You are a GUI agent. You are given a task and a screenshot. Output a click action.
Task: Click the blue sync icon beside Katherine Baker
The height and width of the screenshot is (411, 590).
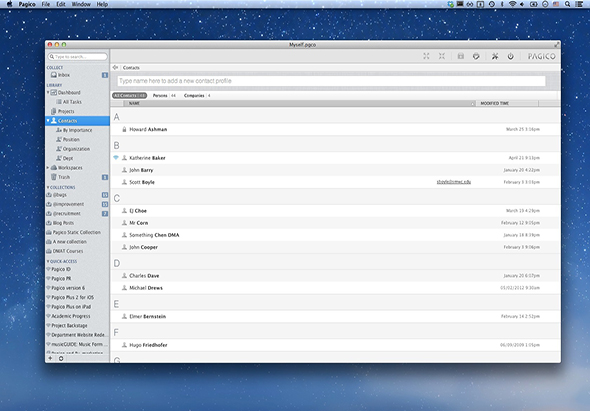click(116, 158)
